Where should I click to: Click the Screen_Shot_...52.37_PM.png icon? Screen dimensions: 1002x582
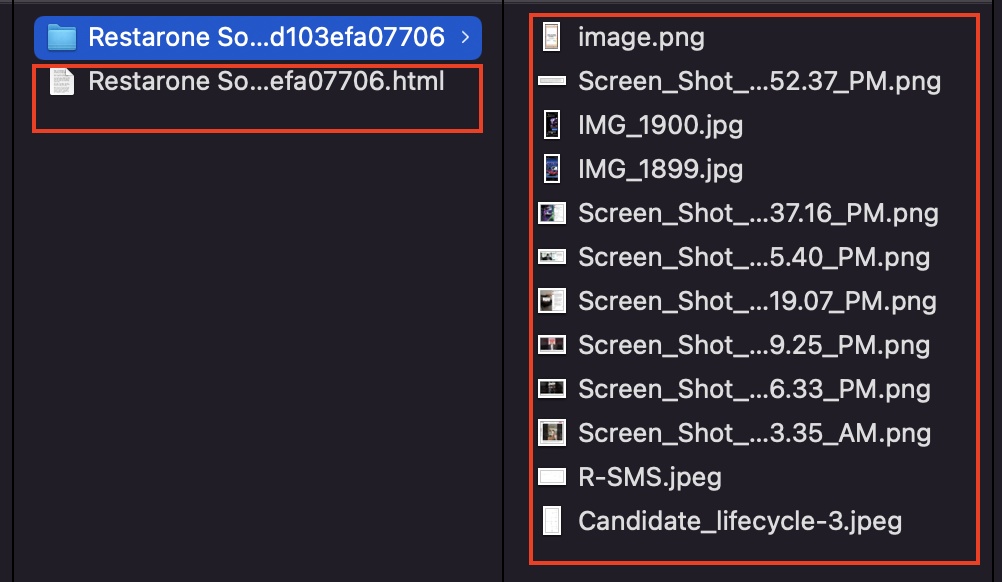(552, 81)
